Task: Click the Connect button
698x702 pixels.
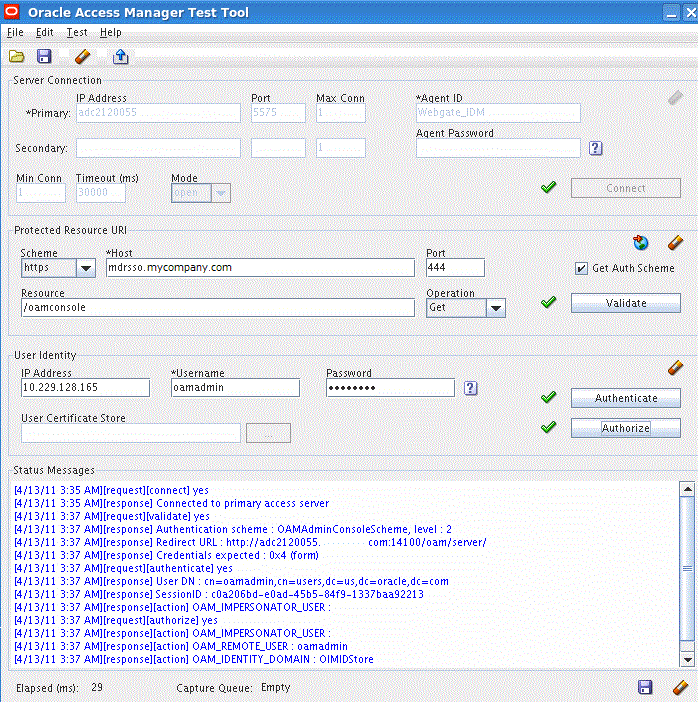Action: [625, 188]
